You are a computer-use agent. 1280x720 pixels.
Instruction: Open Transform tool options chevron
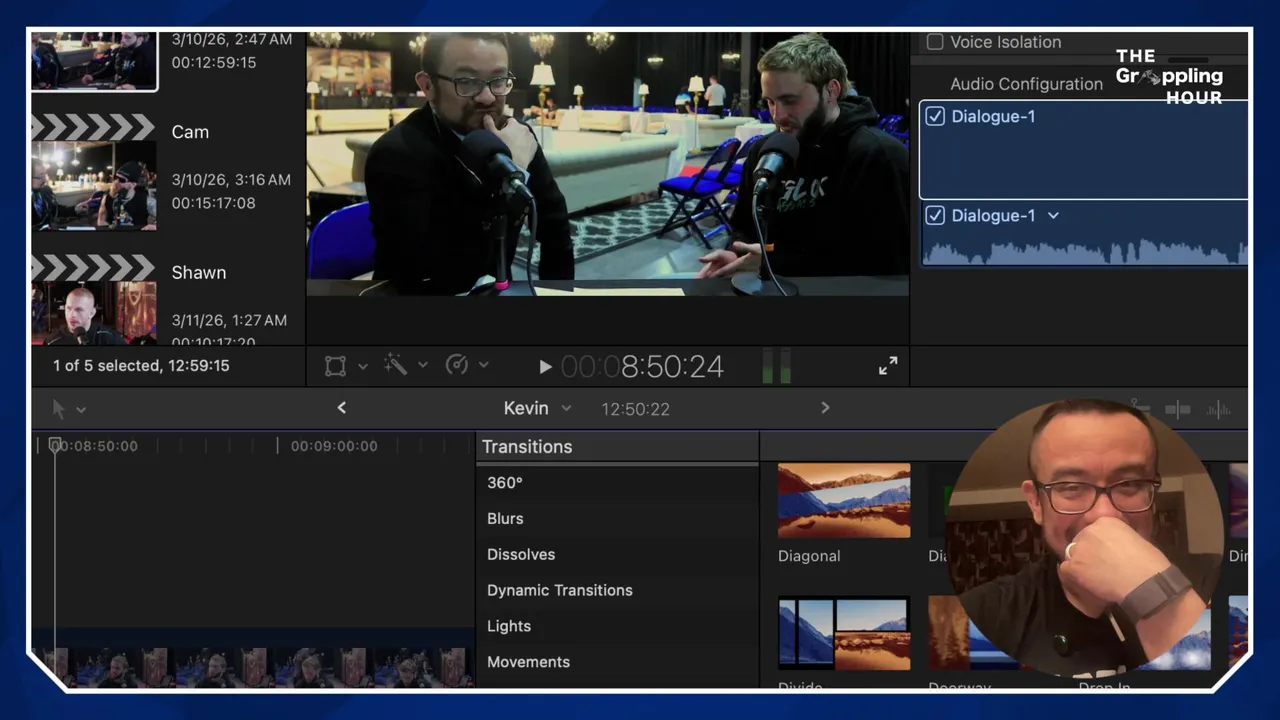tap(363, 366)
